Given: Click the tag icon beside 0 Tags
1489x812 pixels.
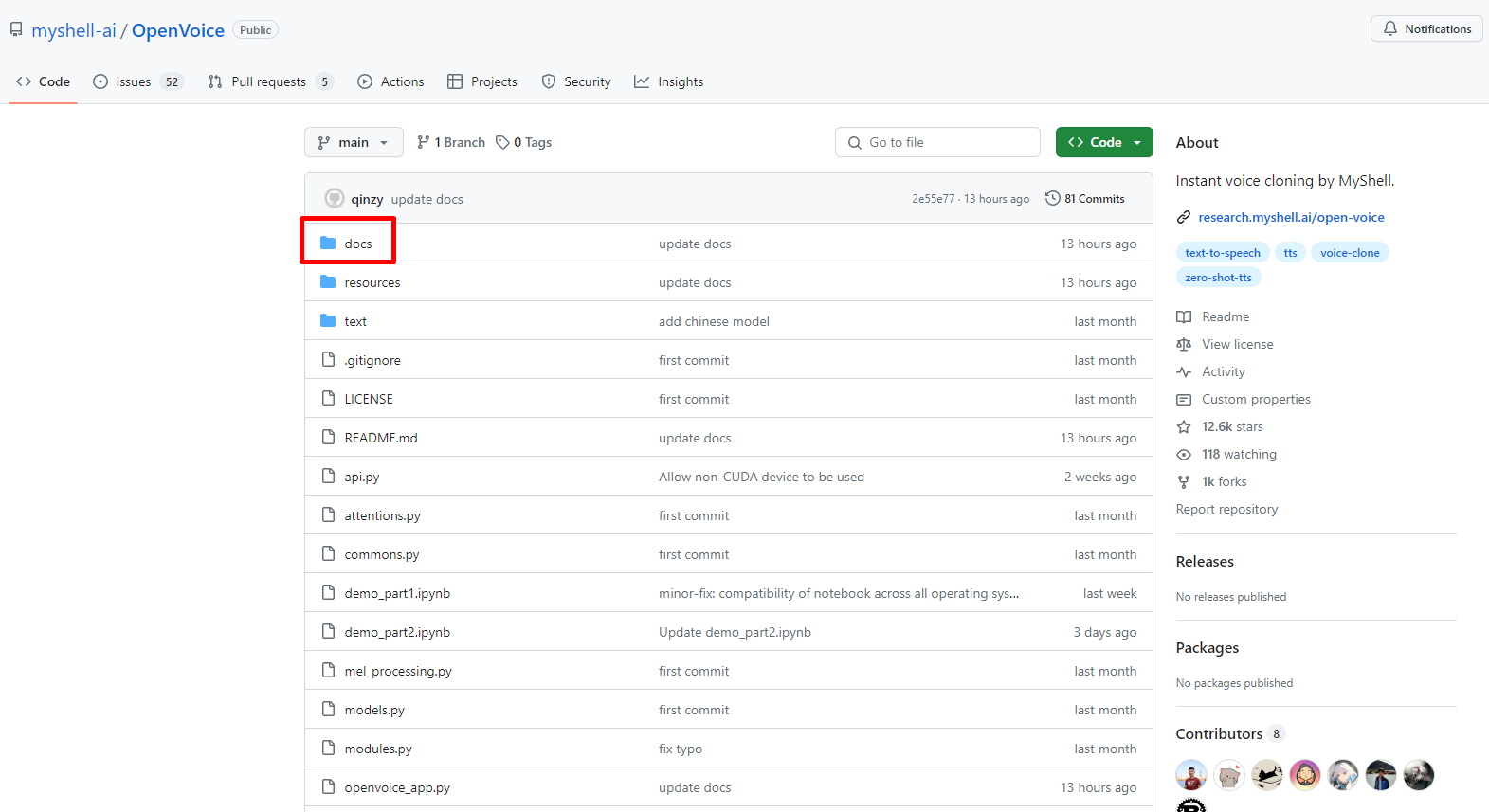Looking at the screenshot, I should tap(502, 142).
